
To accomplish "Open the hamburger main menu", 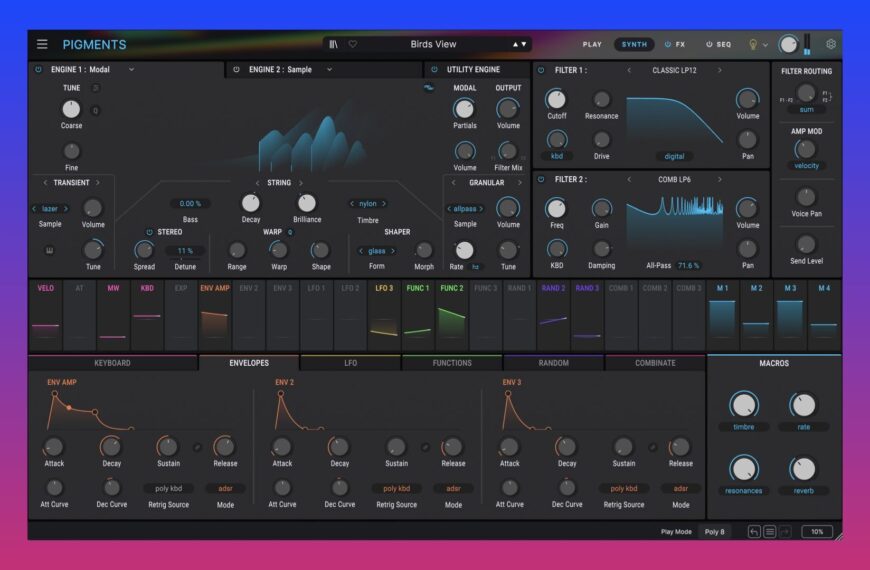I will click(42, 44).
